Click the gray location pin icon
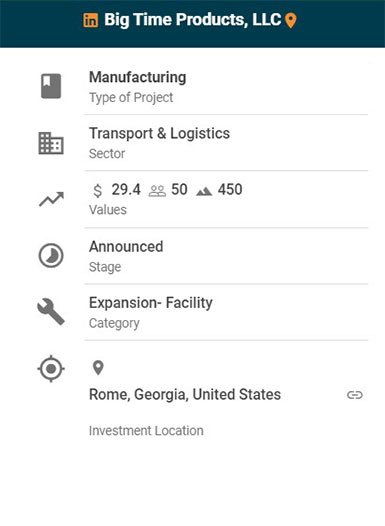The width and height of the screenshot is (385, 526). [98, 368]
